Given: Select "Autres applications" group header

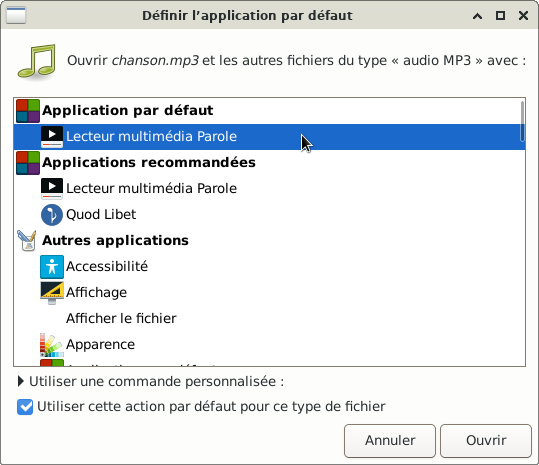Looking at the screenshot, I should click(x=270, y=241).
